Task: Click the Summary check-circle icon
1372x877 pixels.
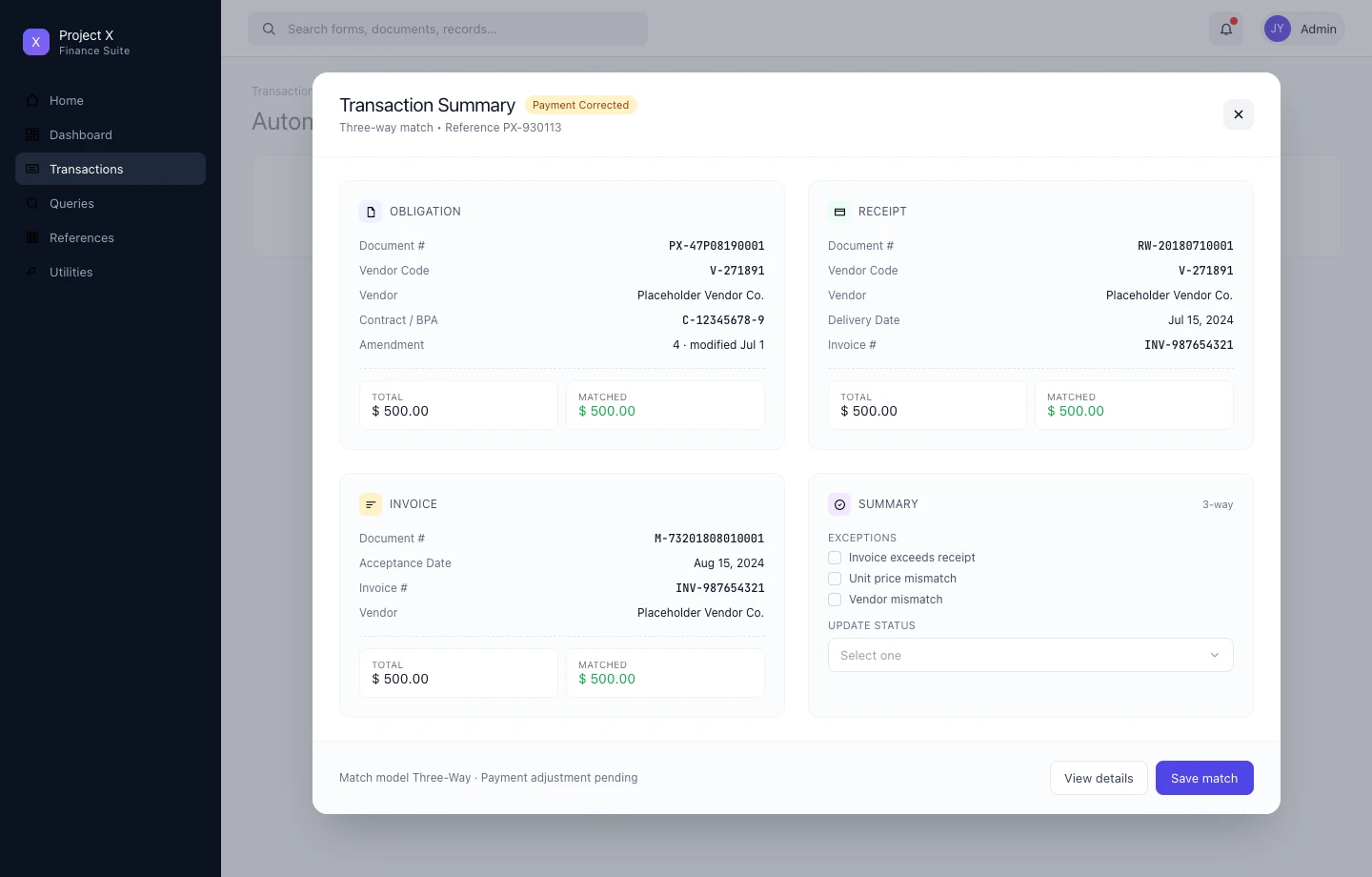Action: (x=839, y=504)
